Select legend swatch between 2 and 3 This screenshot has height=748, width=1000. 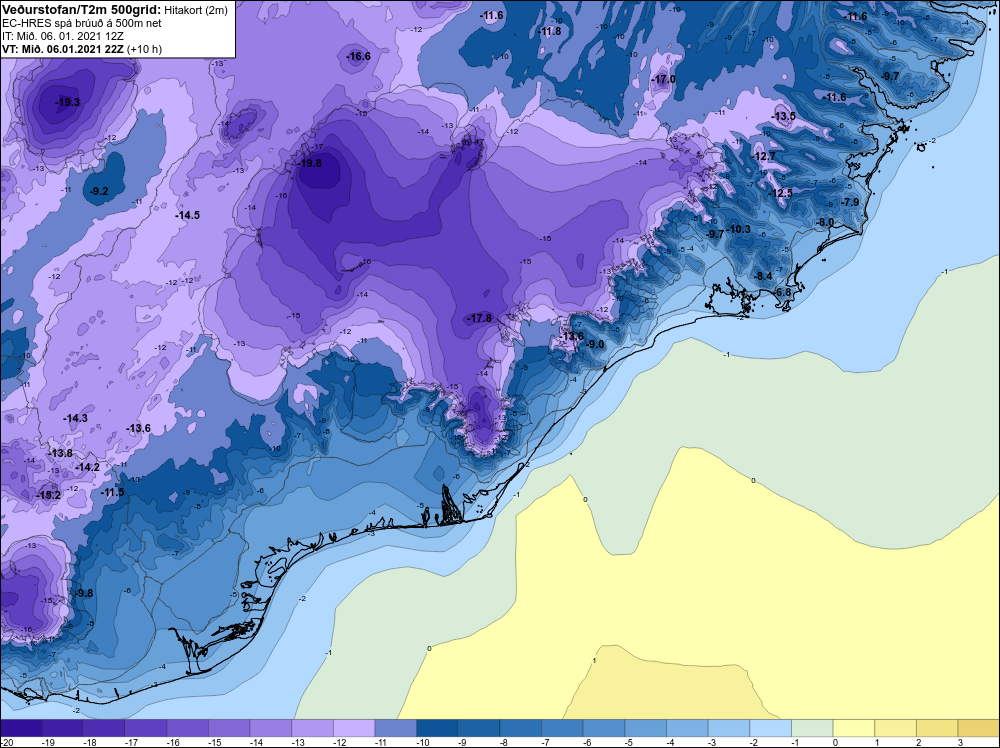(x=937, y=728)
